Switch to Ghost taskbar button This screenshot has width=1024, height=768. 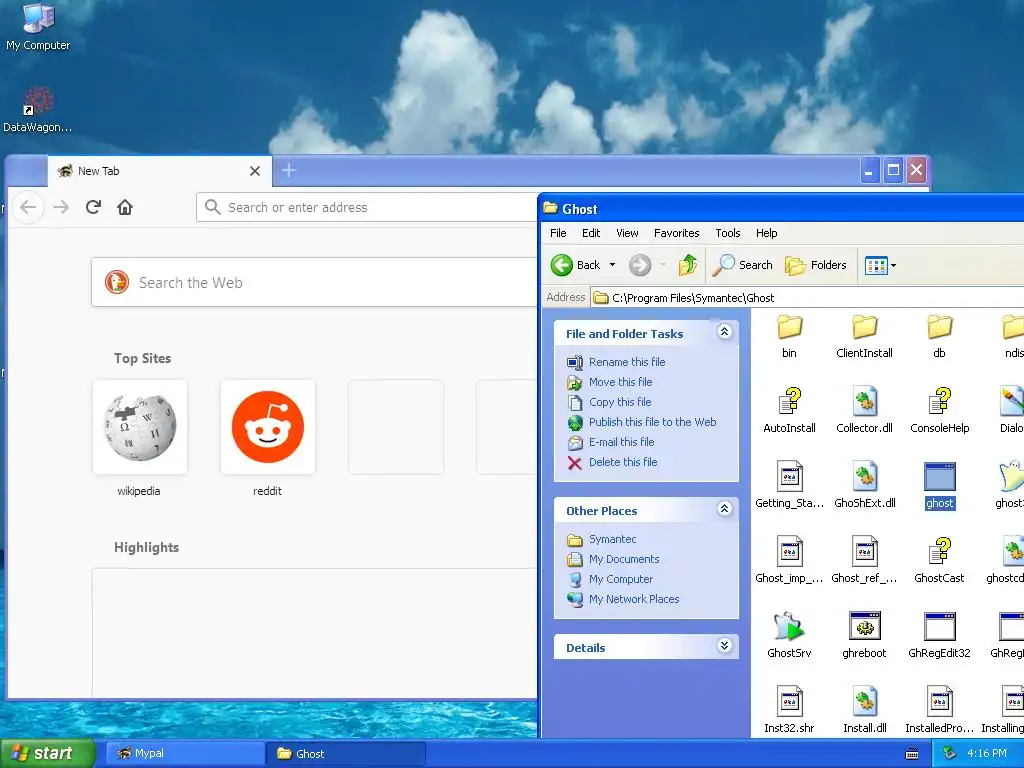347,754
